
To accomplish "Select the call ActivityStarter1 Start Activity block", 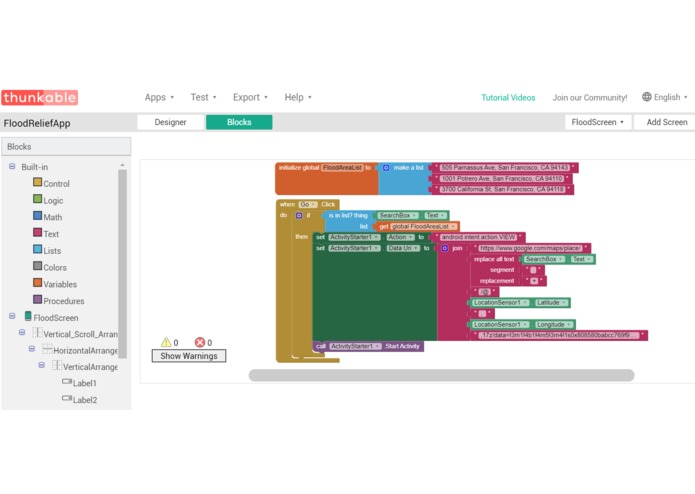I will pyautogui.click(x=368, y=346).
